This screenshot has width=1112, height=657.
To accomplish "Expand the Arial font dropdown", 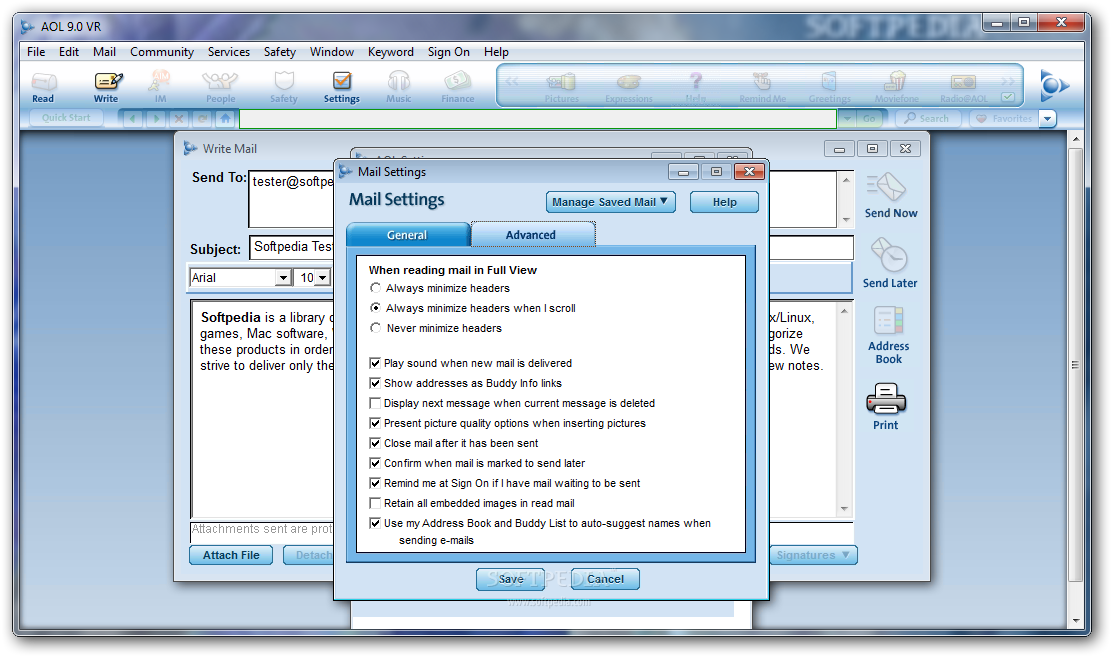I will [x=283, y=277].
